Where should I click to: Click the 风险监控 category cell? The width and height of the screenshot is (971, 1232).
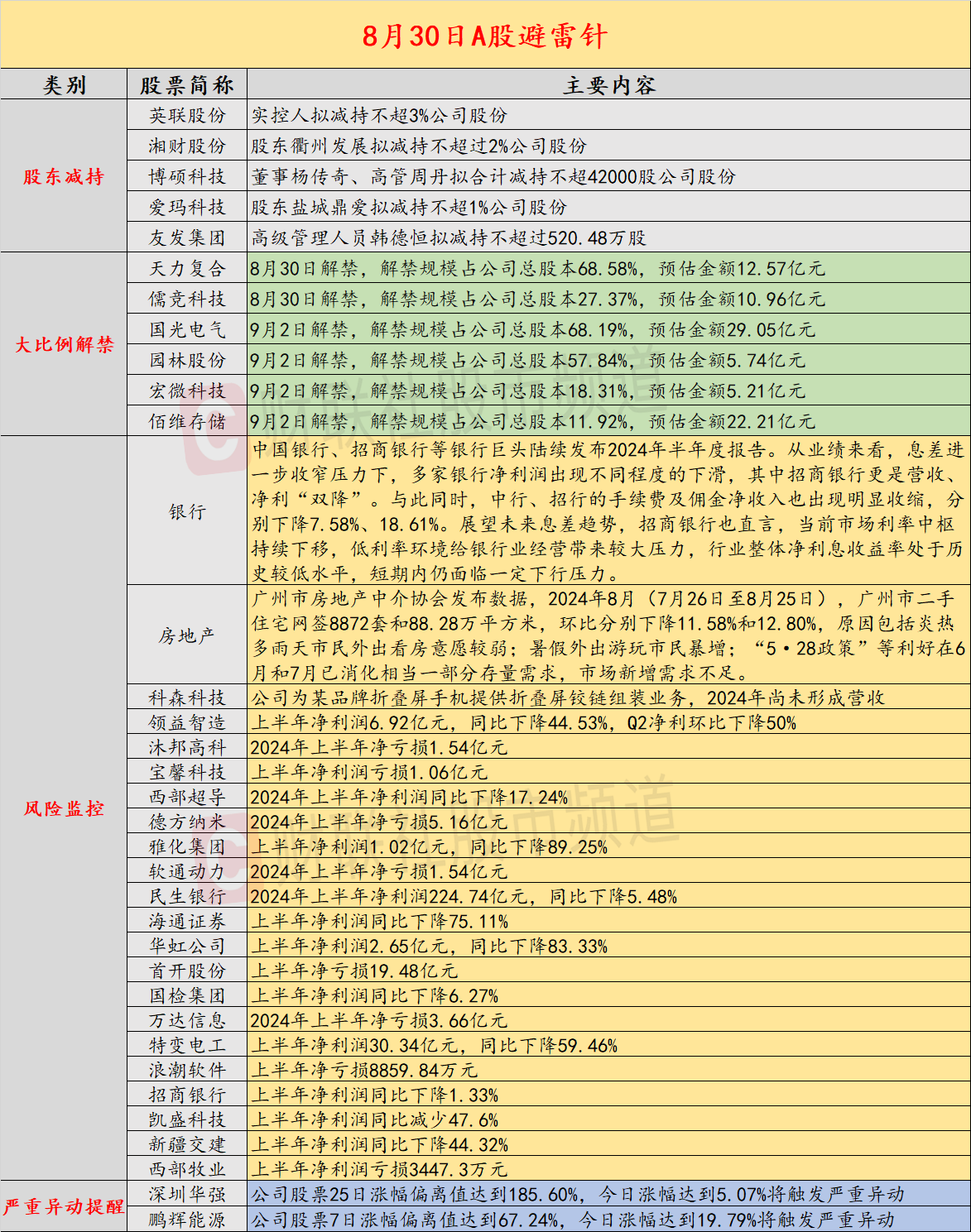pyautogui.click(x=64, y=808)
